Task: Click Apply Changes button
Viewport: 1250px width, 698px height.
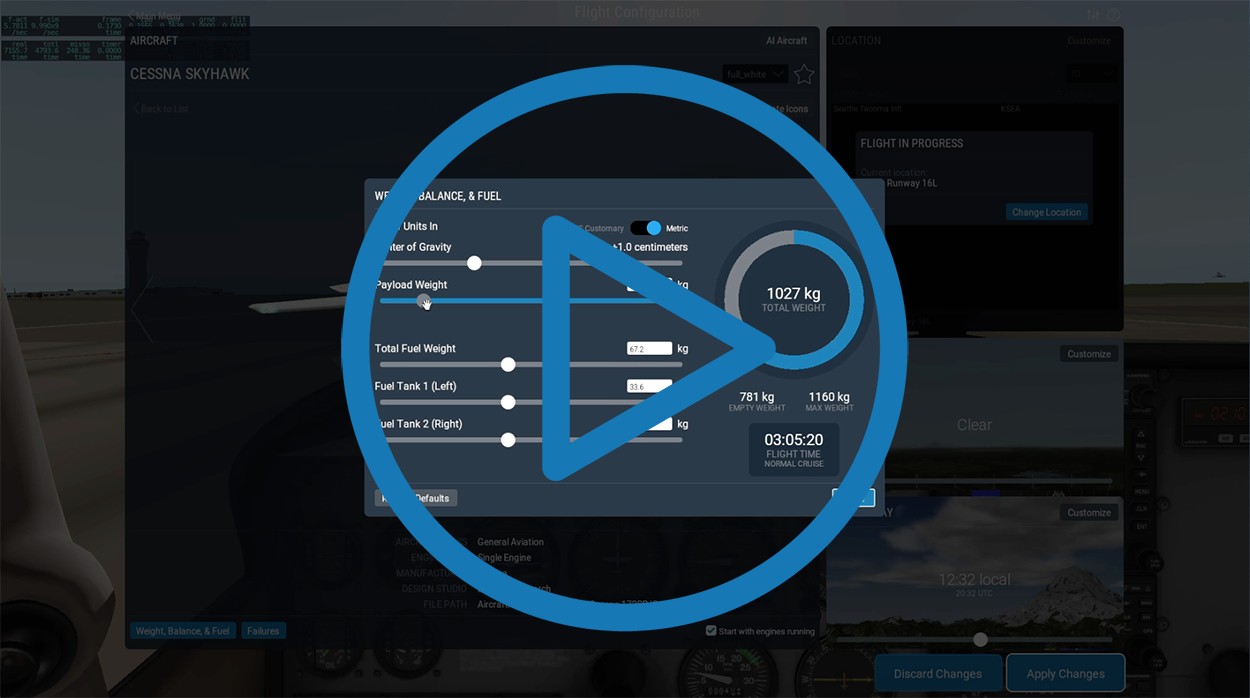Action: pyautogui.click(x=1066, y=674)
